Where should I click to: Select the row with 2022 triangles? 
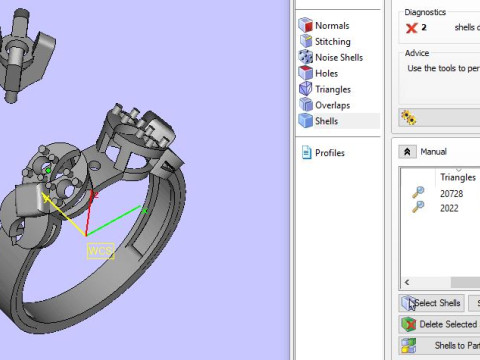[x=440, y=208]
